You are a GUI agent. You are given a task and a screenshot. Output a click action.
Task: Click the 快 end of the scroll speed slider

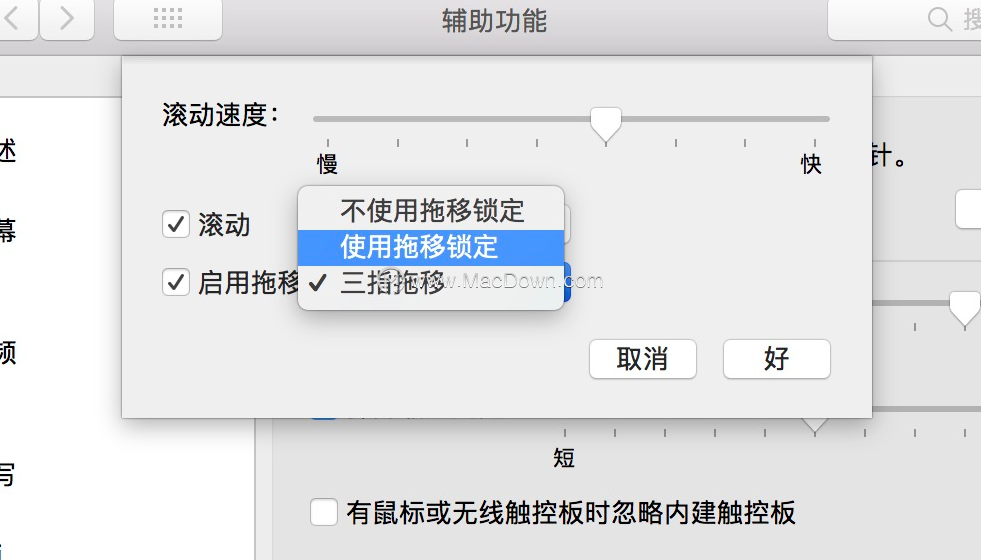pyautogui.click(x=811, y=165)
